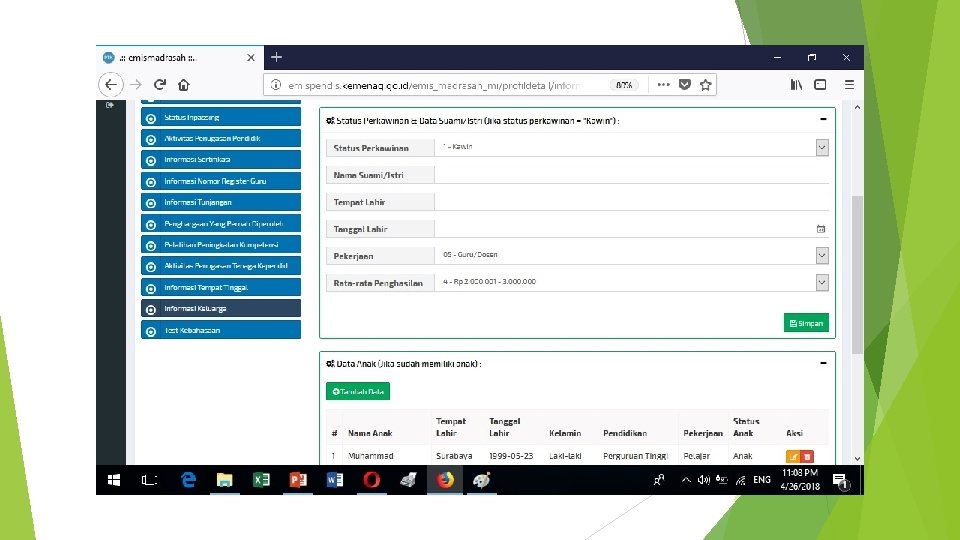Image resolution: width=960 pixels, height=540 pixels.
Task: Bookmark this page with star icon
Action: coord(706,84)
